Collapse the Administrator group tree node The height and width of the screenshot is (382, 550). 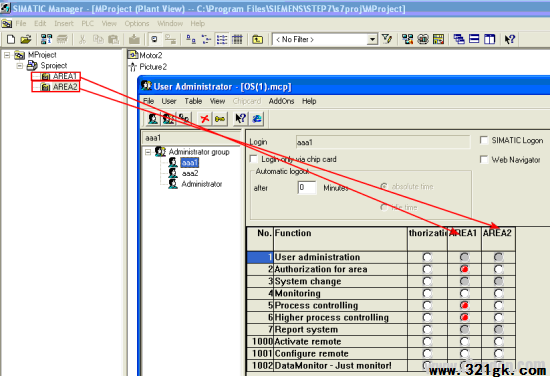[x=148, y=152]
